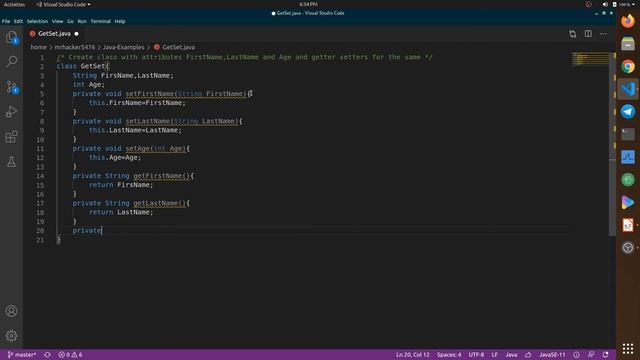
Task: Open the Visual Studio Code app menu
Action: (63, 4)
